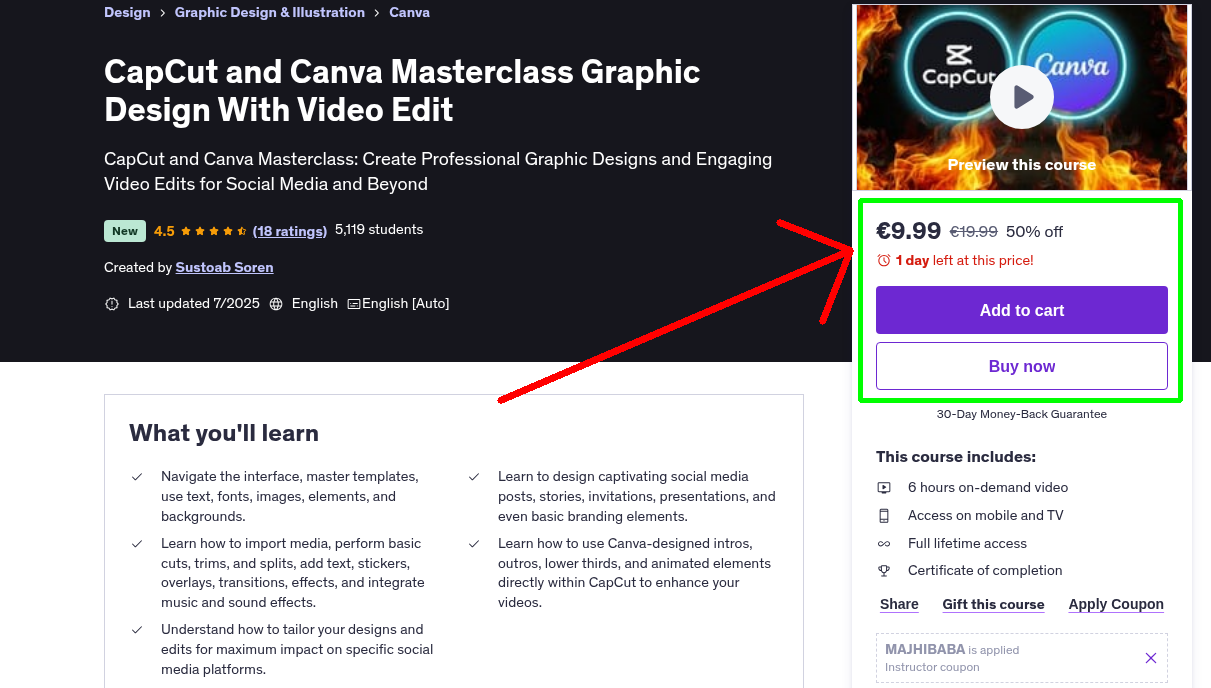Click Gift this course

(x=993, y=604)
